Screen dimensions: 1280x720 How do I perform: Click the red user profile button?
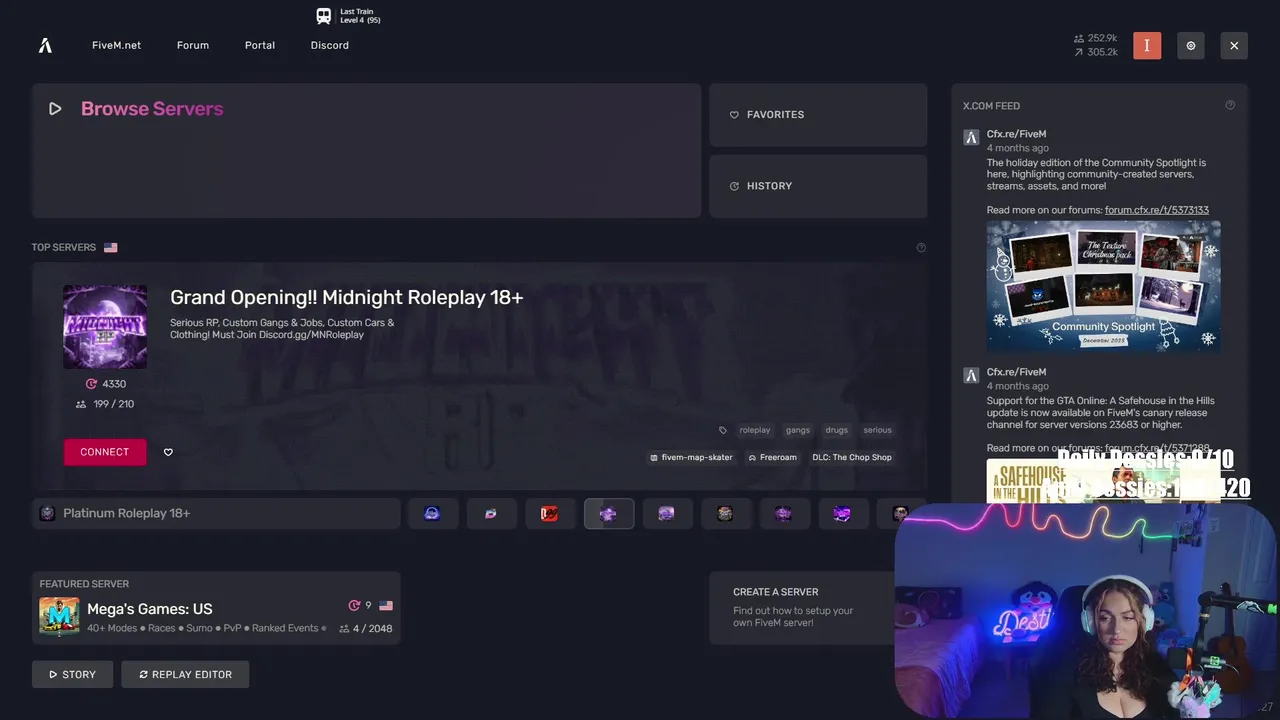click(x=1147, y=45)
